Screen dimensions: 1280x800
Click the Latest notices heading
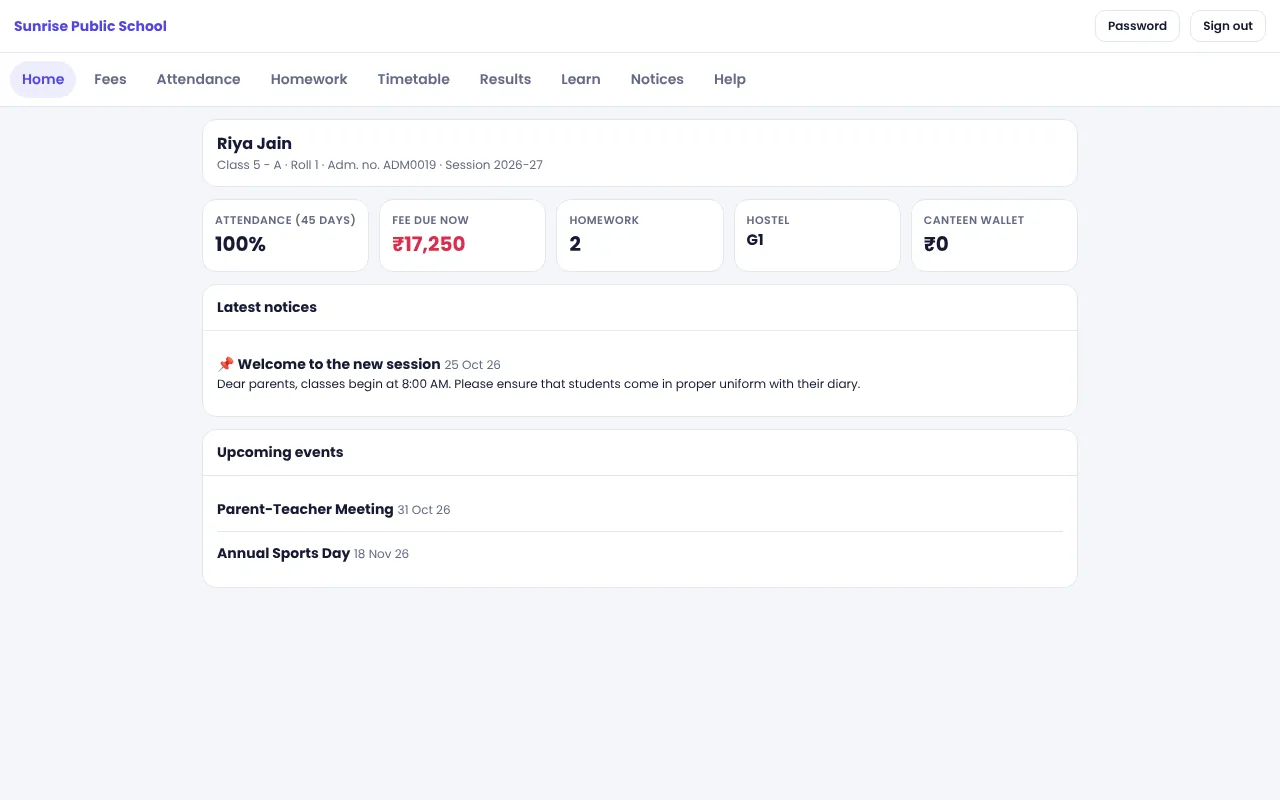click(x=267, y=307)
